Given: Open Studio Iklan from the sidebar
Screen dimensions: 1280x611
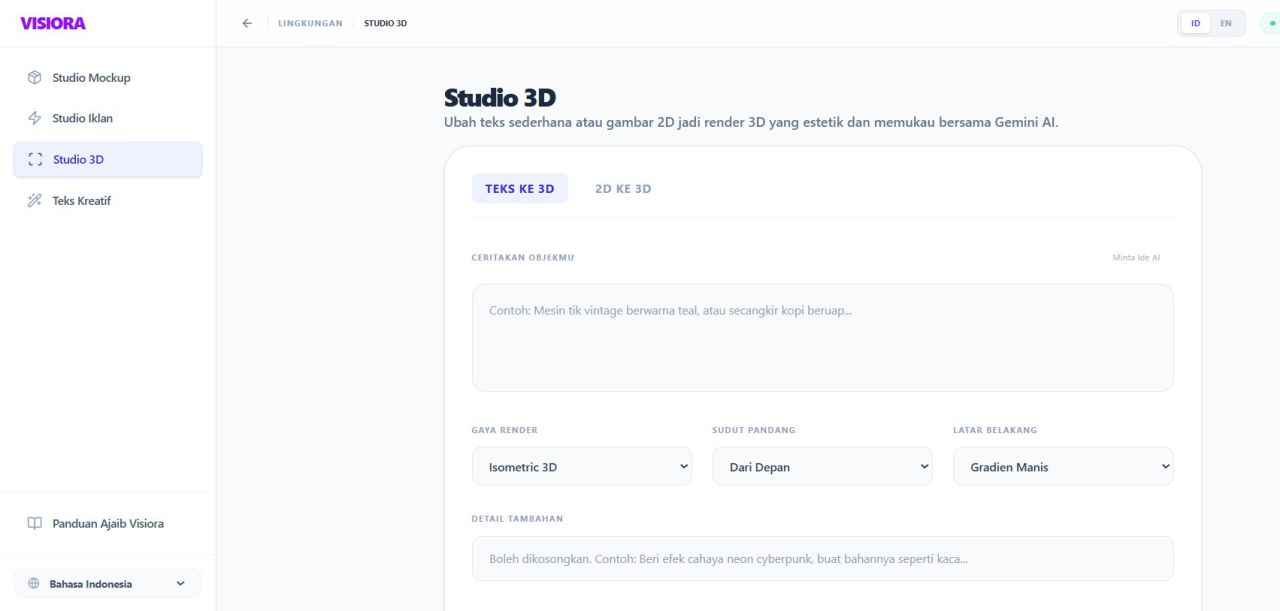Looking at the screenshot, I should (x=108, y=118).
